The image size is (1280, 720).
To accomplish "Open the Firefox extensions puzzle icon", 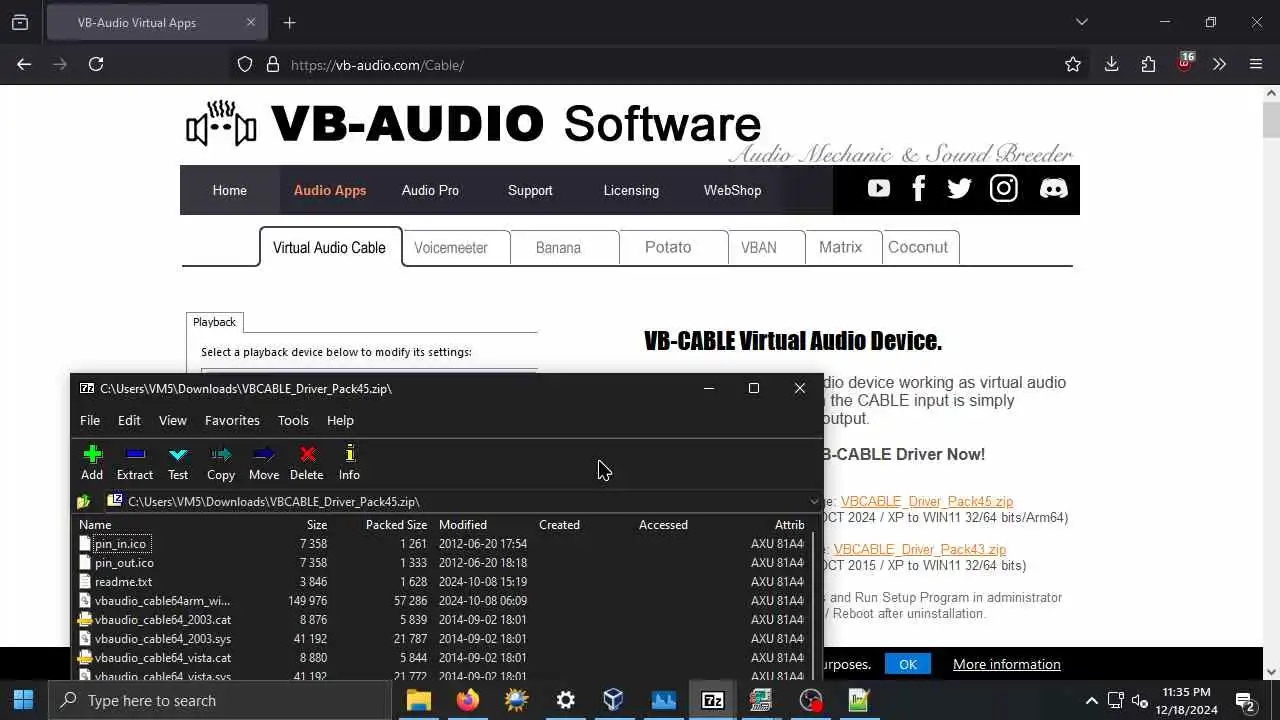I will tap(1148, 65).
